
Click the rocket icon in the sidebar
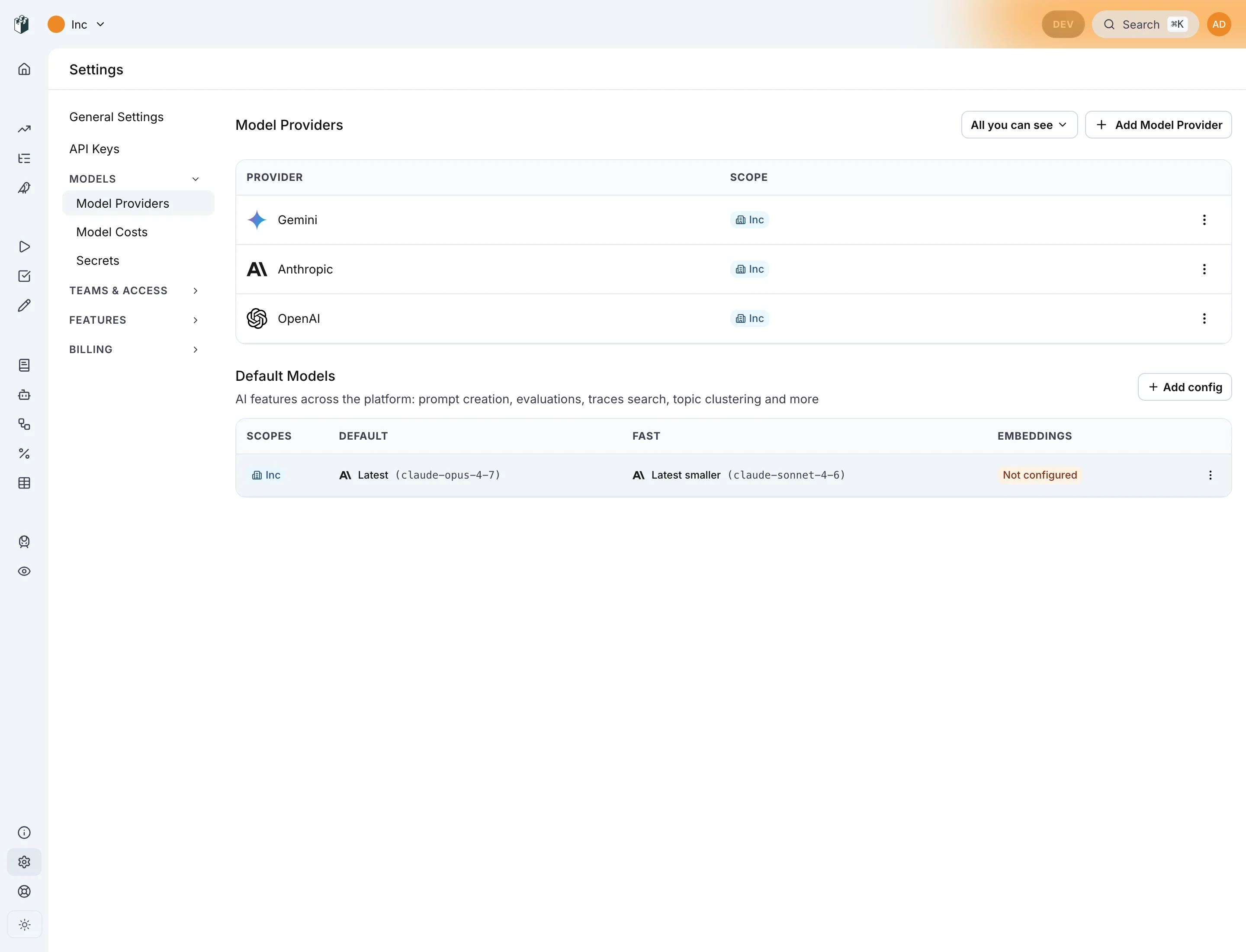coord(24,188)
